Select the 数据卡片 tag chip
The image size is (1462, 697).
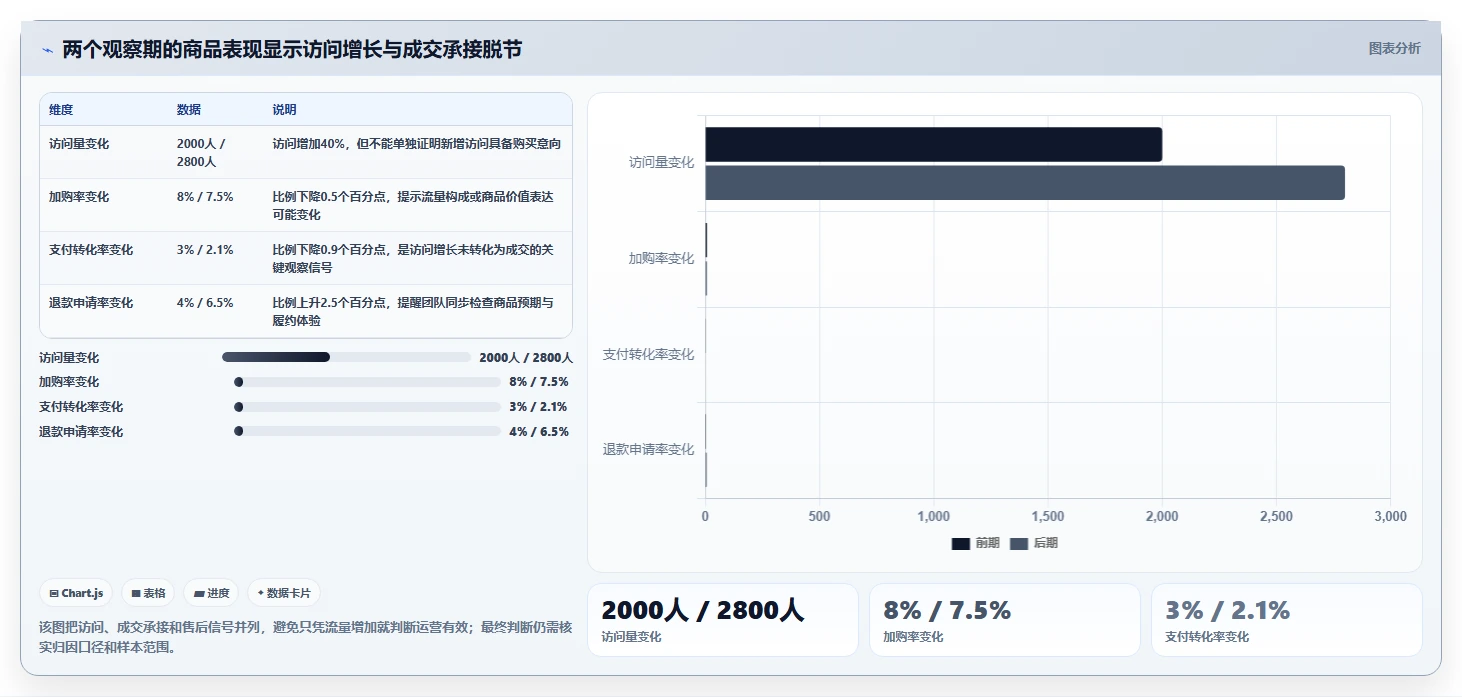click(284, 593)
